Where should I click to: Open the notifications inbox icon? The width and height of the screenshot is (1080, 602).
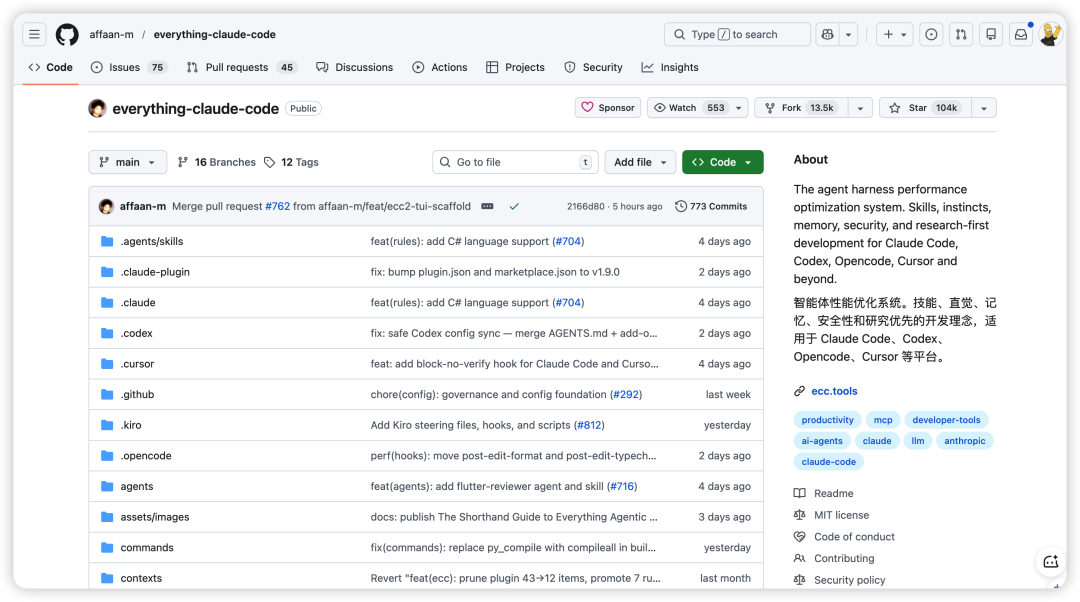[x=1021, y=34]
